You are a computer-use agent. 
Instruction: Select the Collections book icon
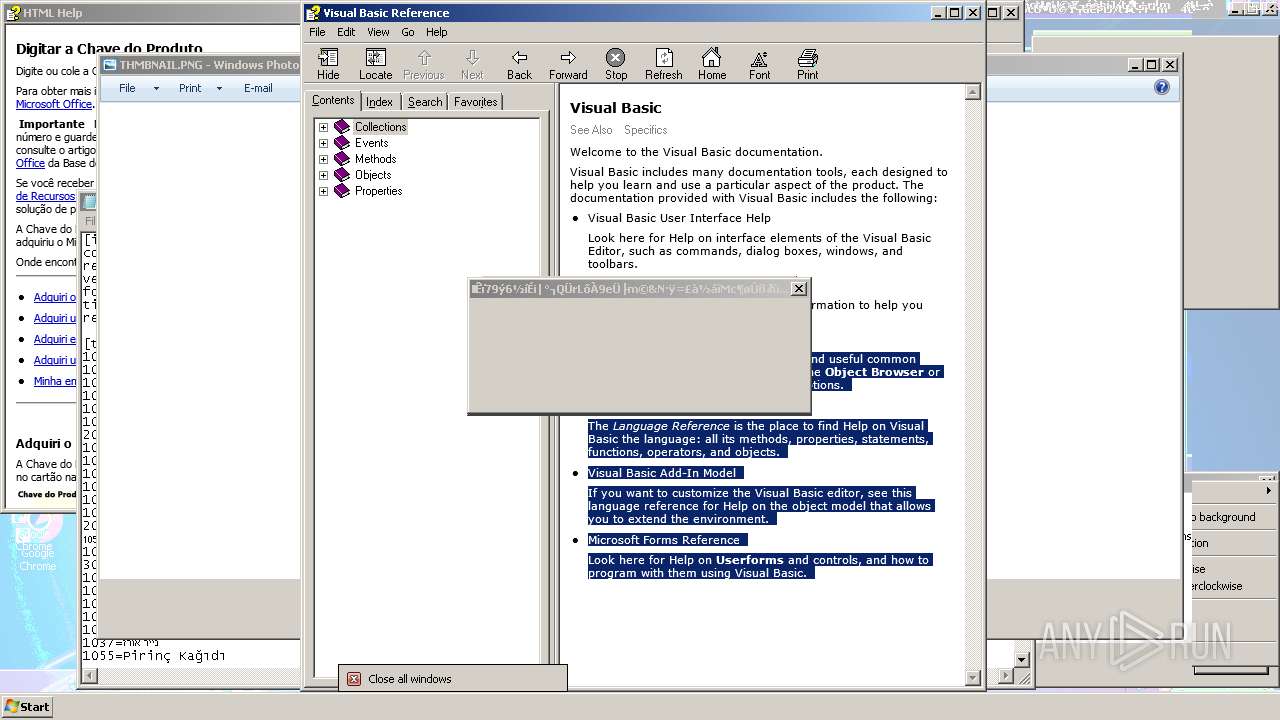click(x=342, y=127)
